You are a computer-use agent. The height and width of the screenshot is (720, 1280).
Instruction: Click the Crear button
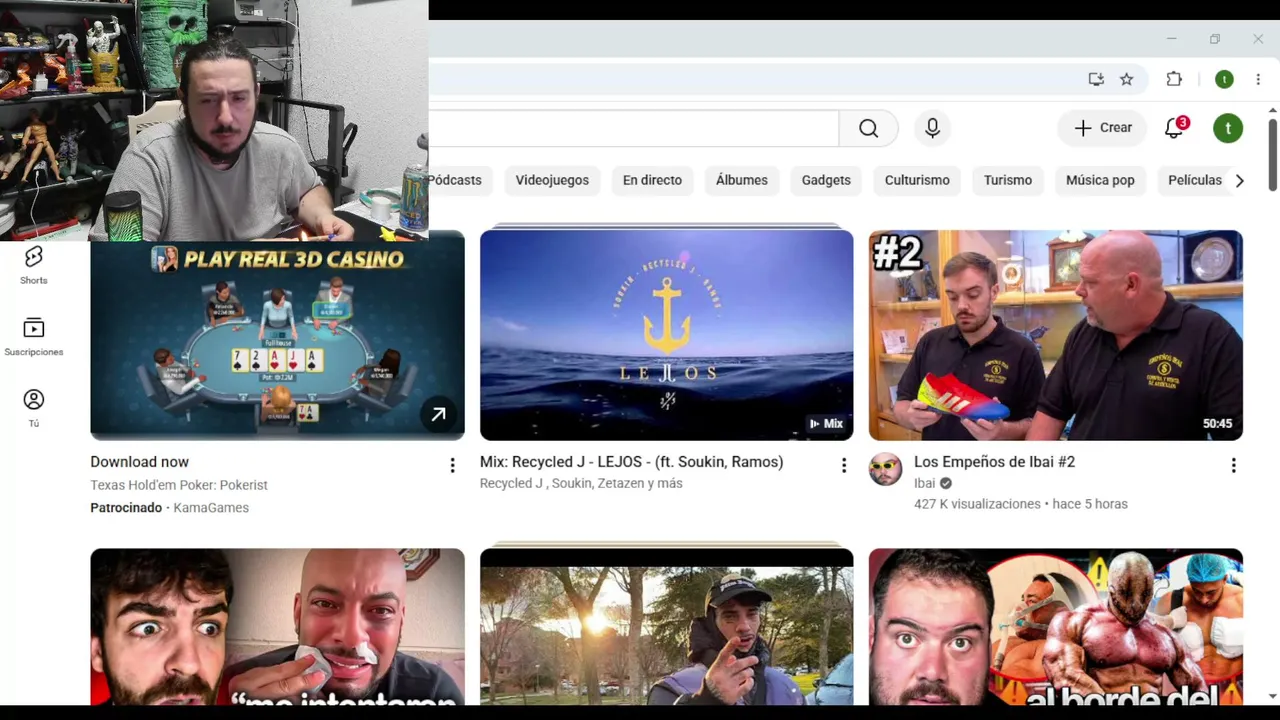coord(1102,128)
